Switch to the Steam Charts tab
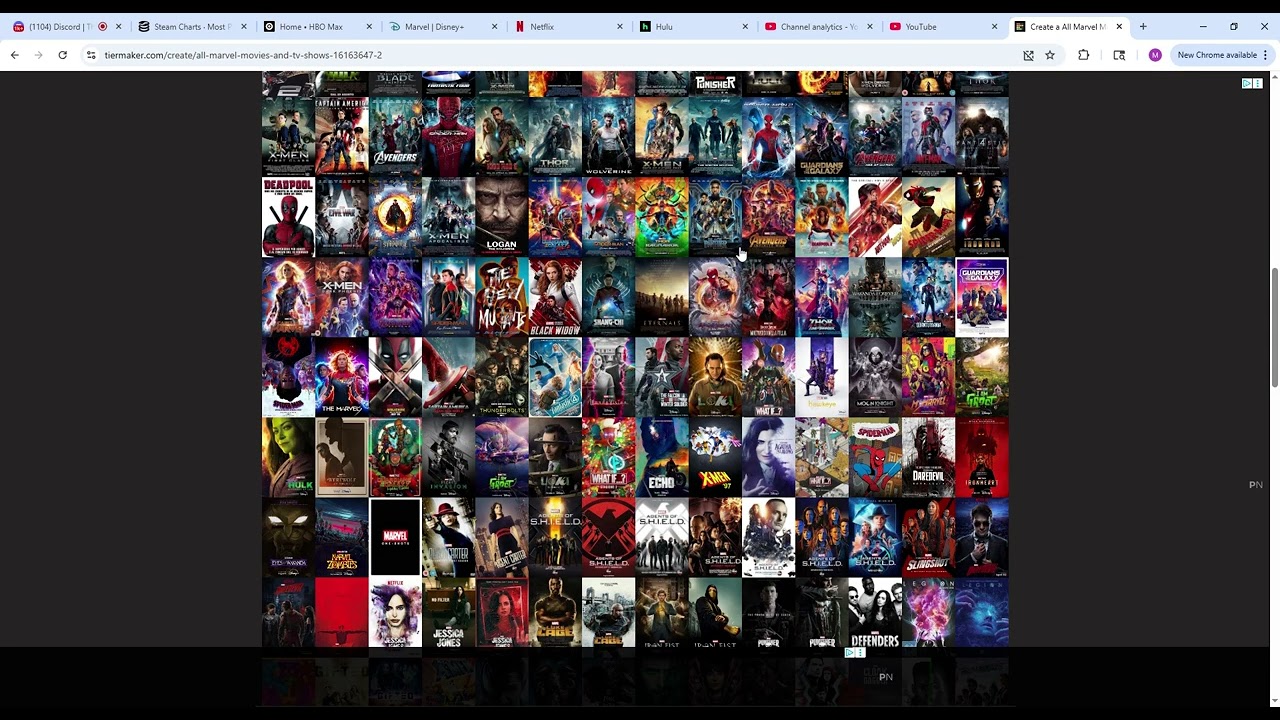This screenshot has width=1280, height=720. tap(192, 27)
